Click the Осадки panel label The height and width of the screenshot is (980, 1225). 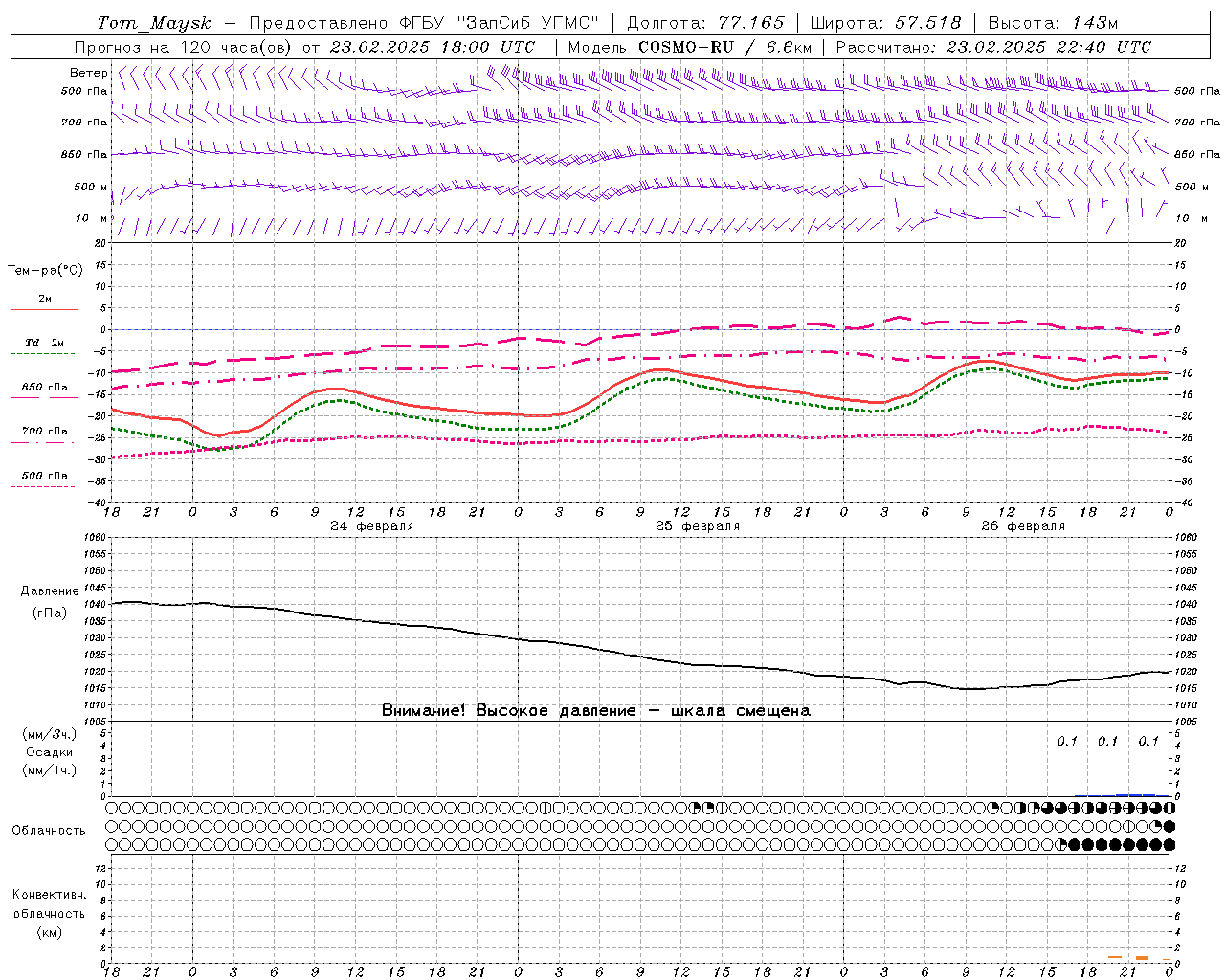(49, 752)
